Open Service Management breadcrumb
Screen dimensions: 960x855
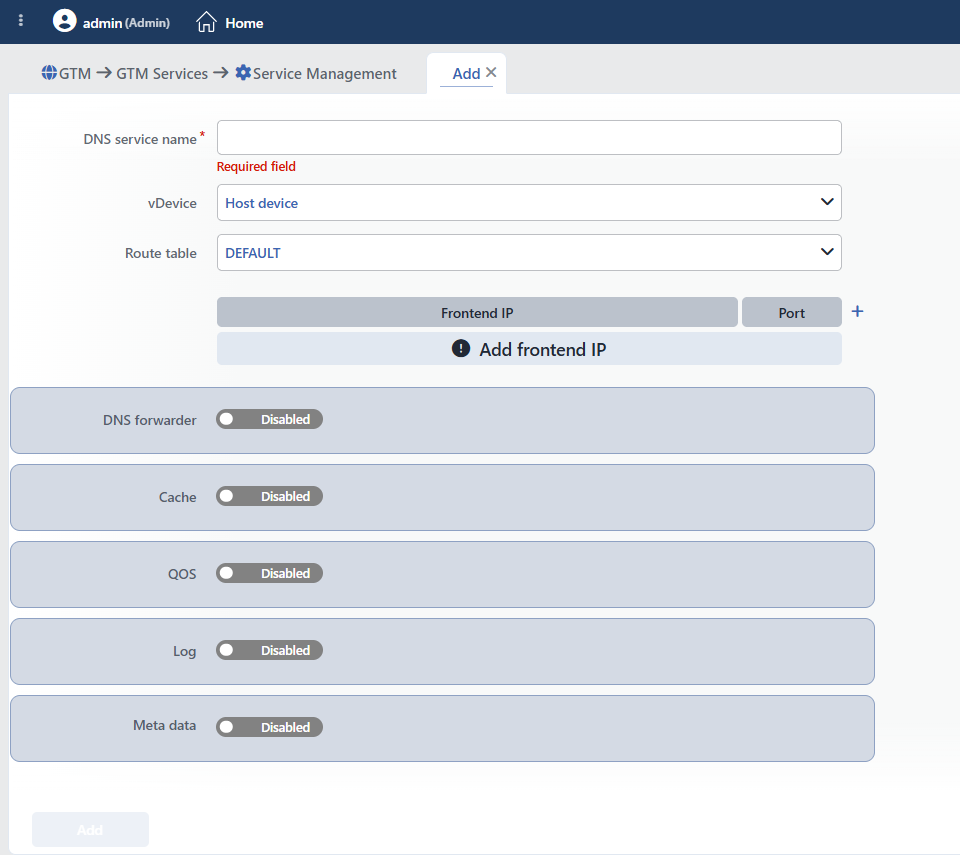(324, 73)
